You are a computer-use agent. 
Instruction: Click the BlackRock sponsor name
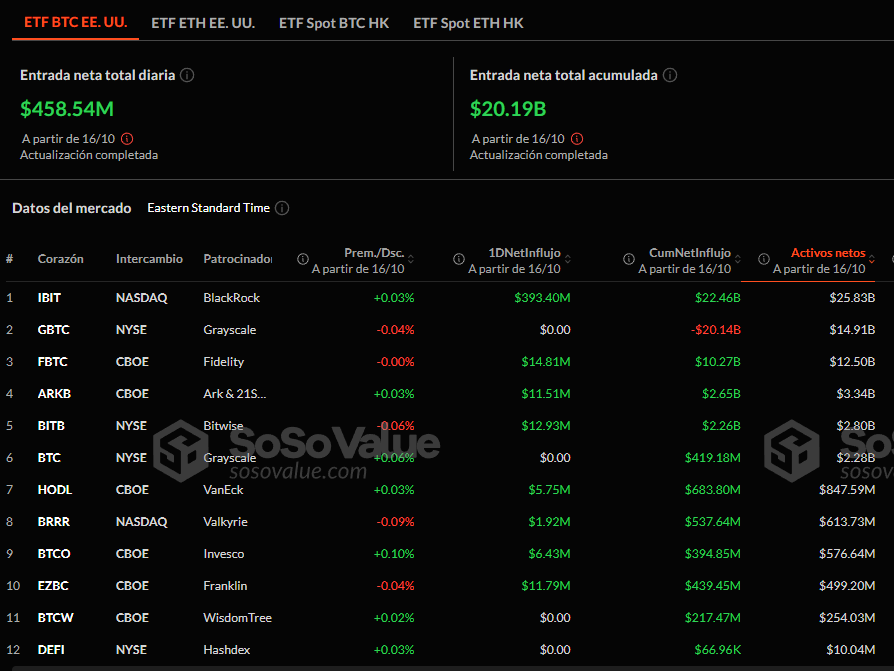230,297
